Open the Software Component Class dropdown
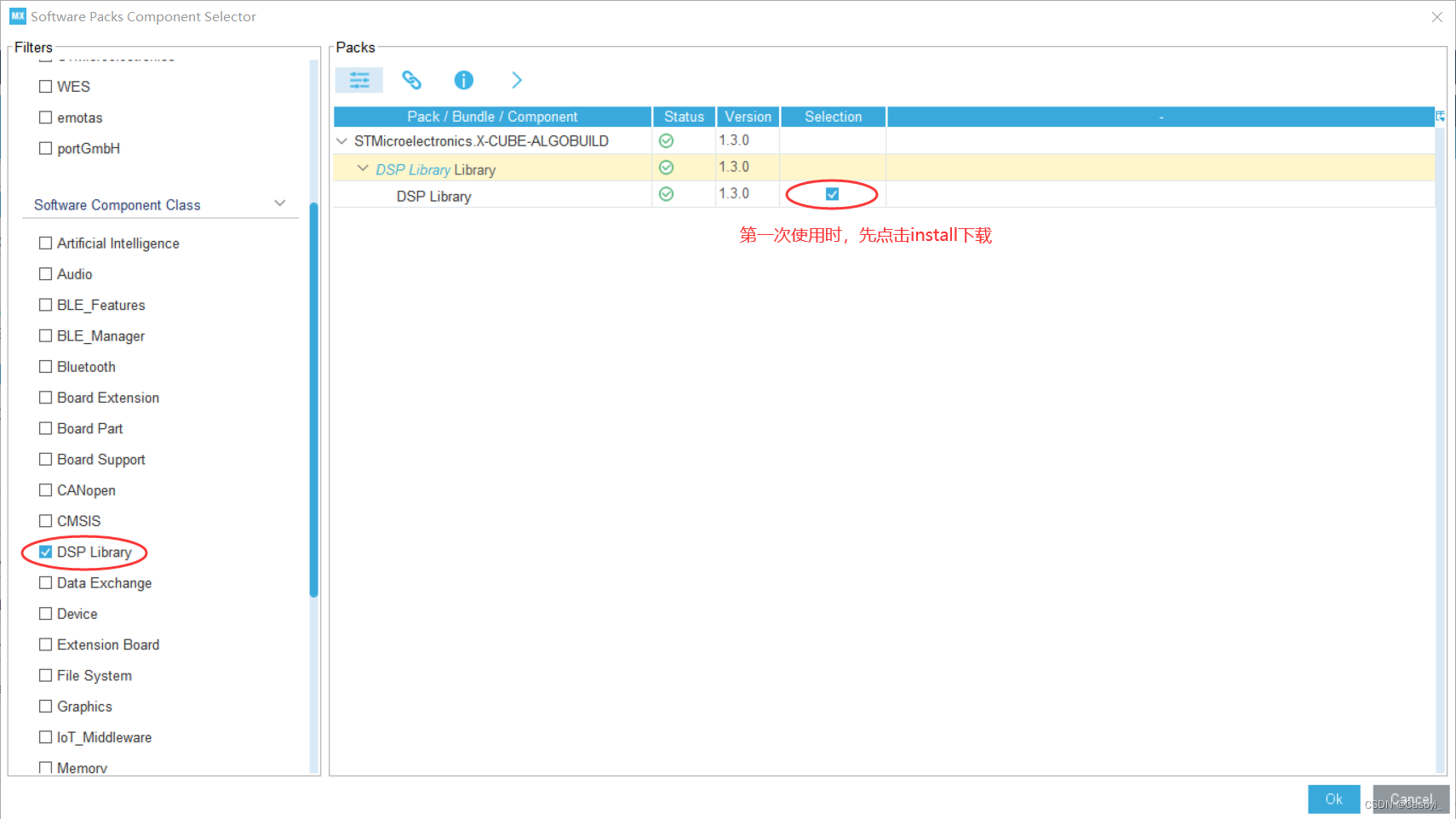The image size is (1456, 819). point(280,203)
